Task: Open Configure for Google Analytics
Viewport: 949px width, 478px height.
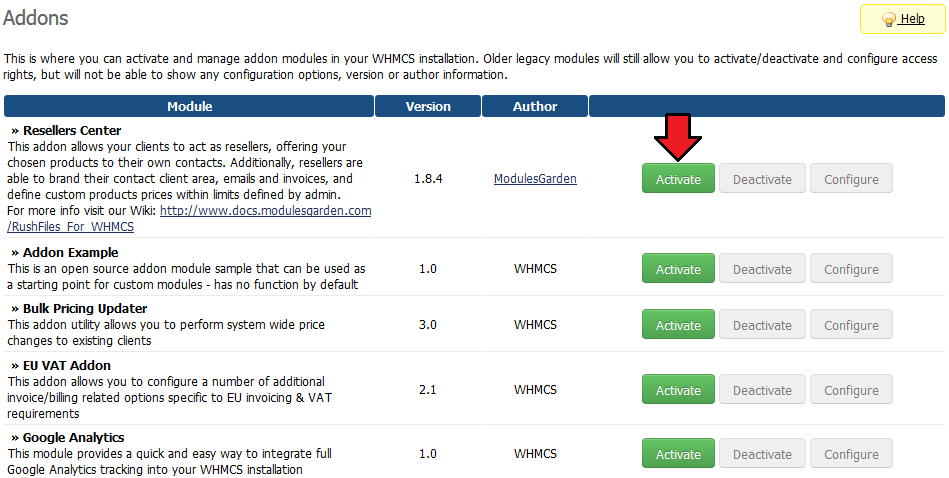Action: tap(851, 454)
